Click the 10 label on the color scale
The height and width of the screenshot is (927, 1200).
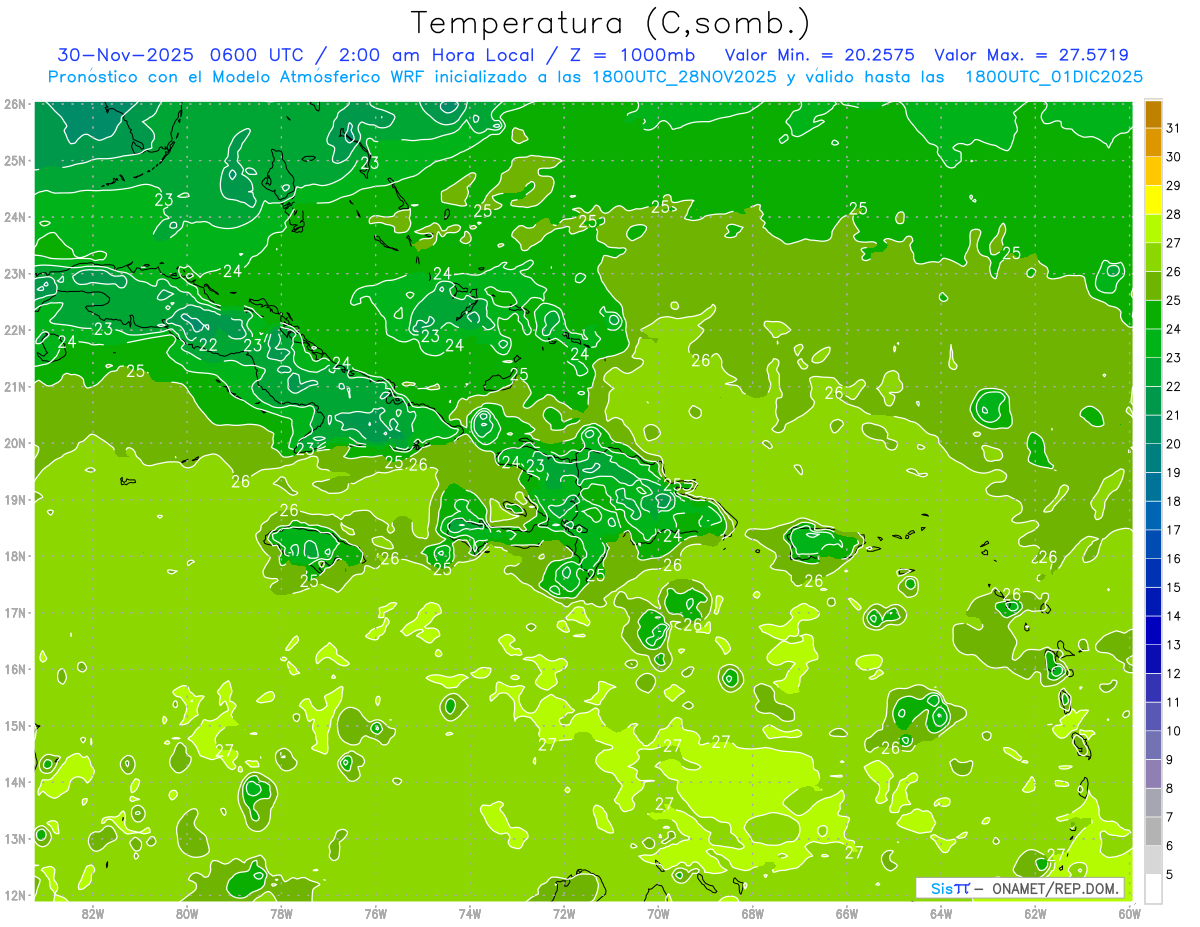(1173, 731)
